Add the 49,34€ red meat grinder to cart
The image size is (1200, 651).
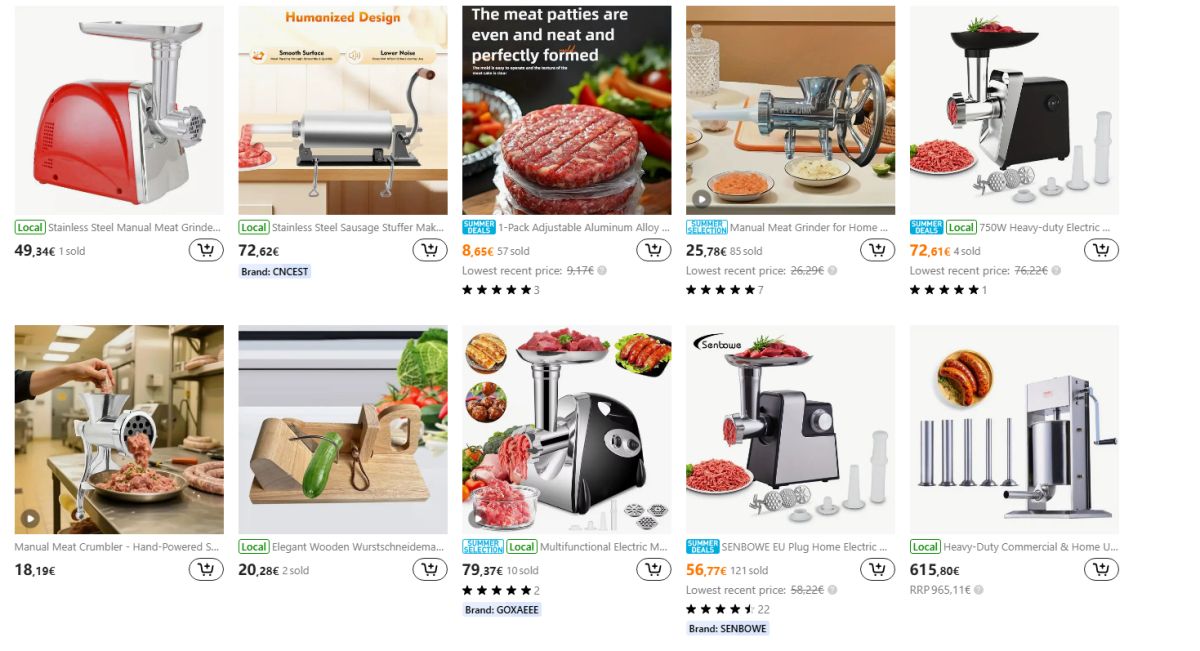click(205, 250)
